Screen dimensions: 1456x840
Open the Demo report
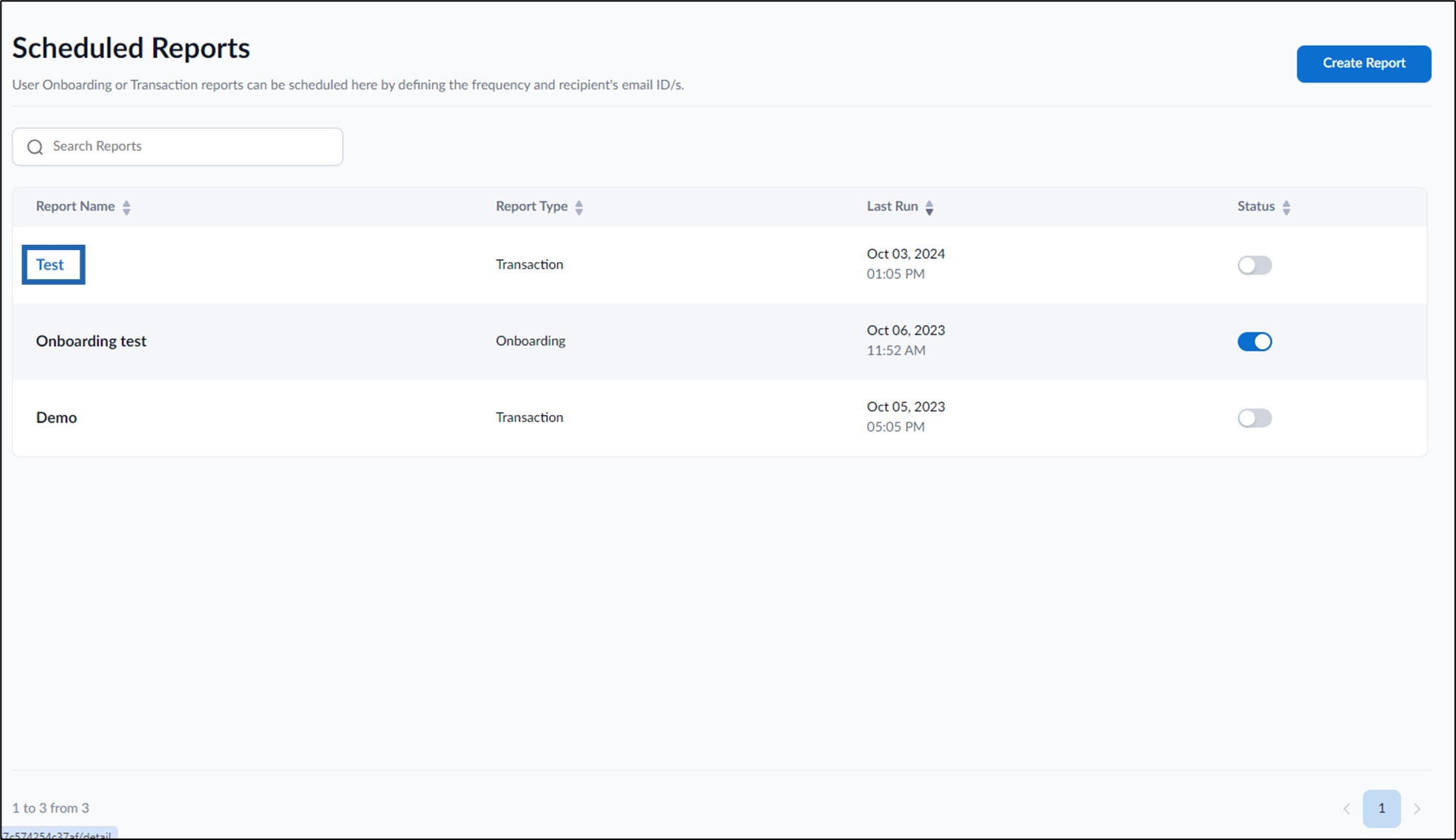[57, 417]
